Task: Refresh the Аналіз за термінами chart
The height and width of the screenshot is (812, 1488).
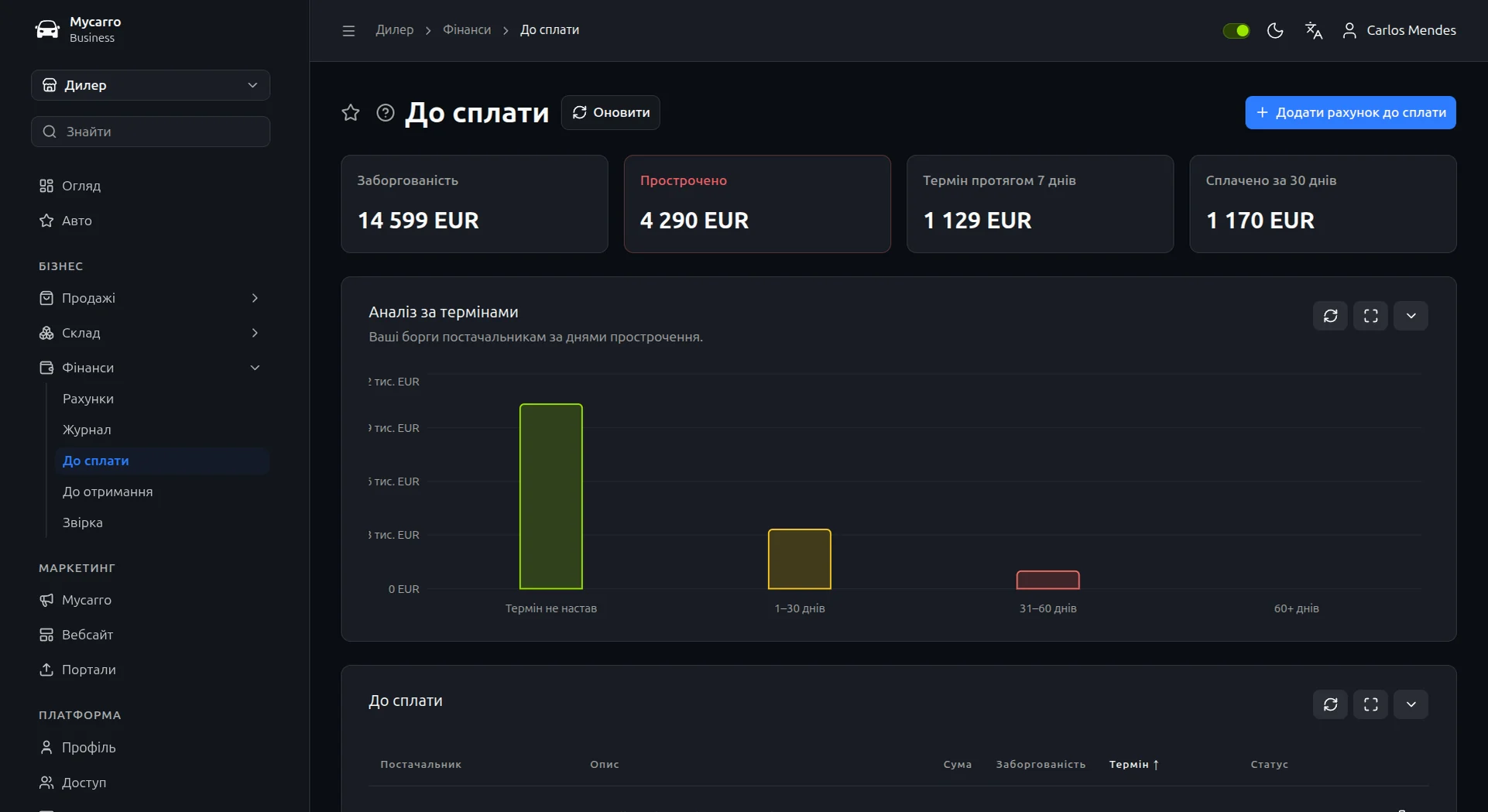Action: (1331, 316)
